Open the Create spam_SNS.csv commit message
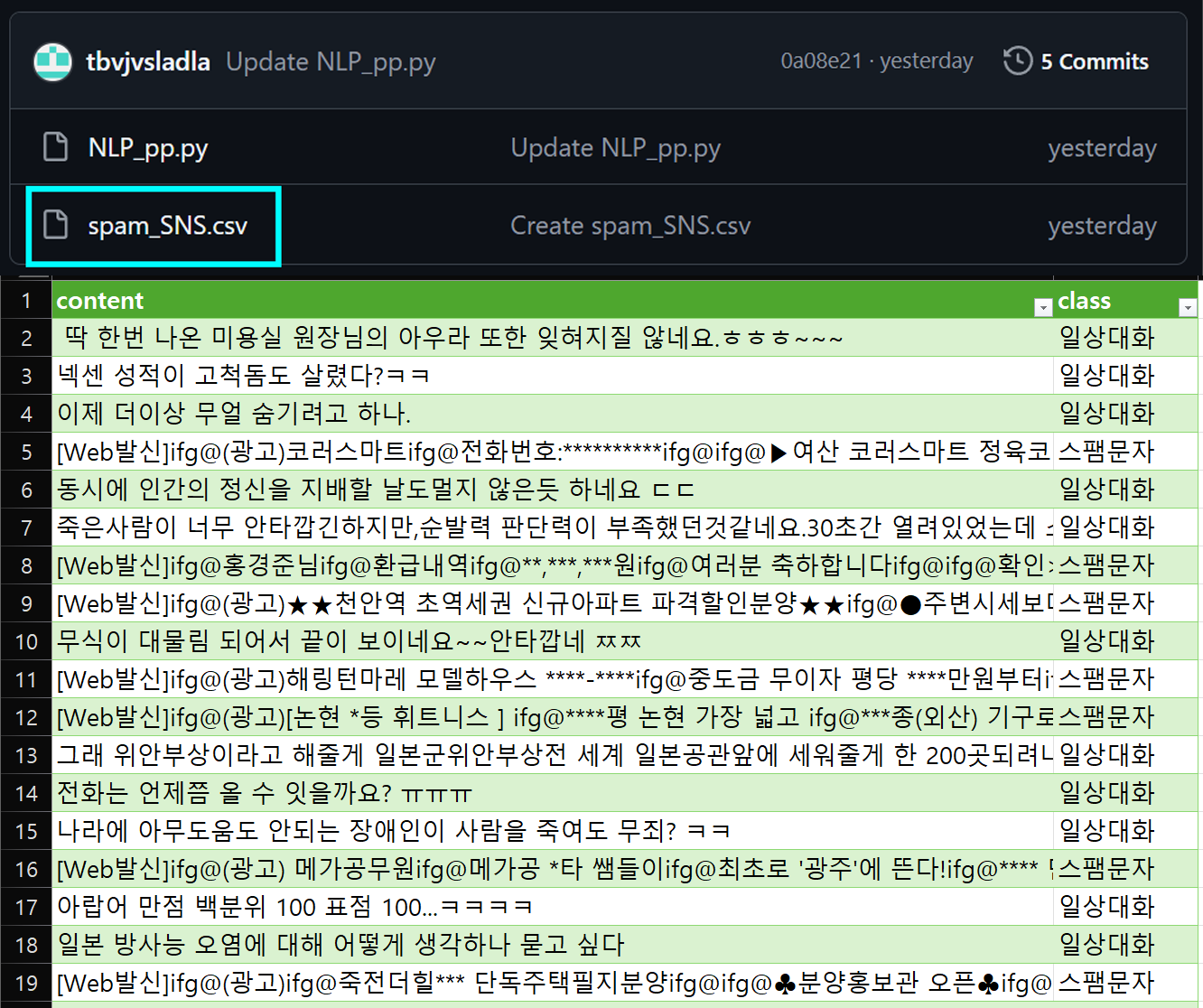 [x=630, y=226]
